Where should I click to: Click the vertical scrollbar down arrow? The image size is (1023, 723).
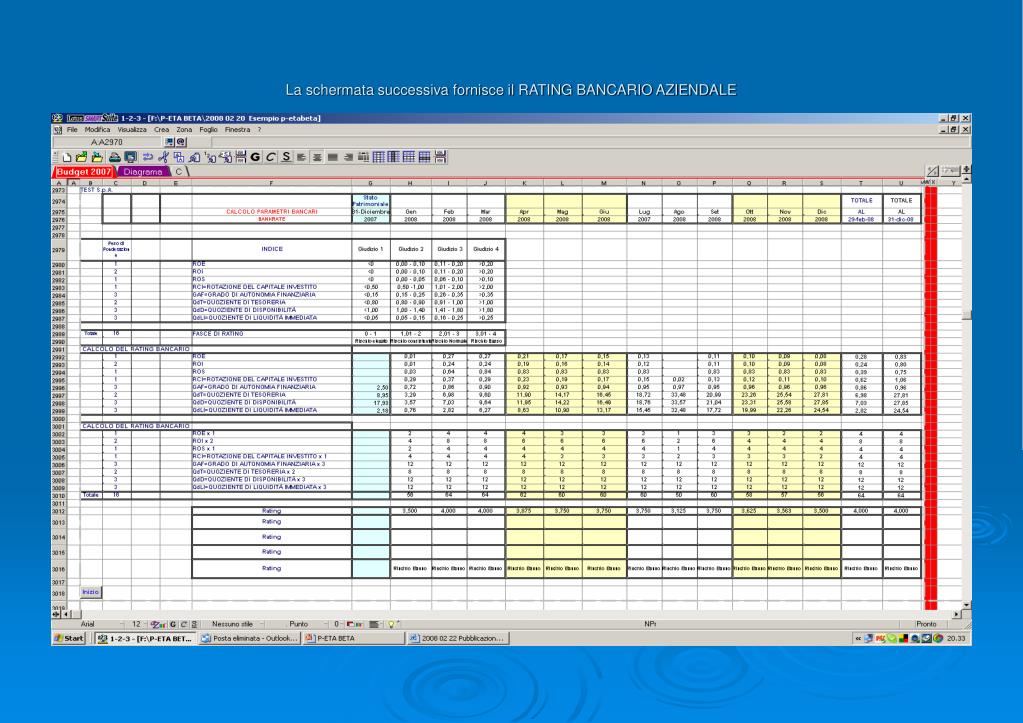coord(966,605)
